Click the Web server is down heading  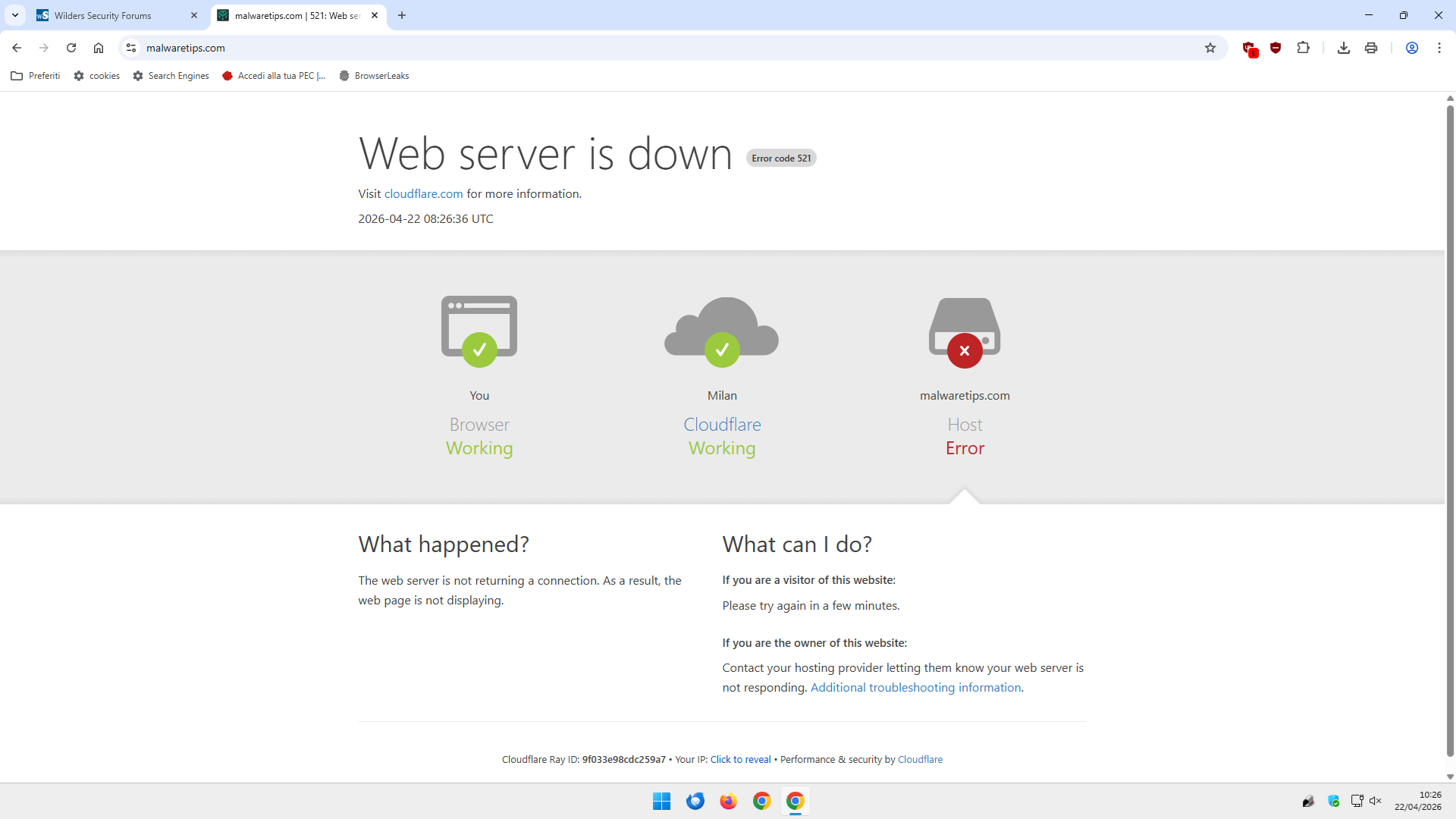[x=545, y=153]
